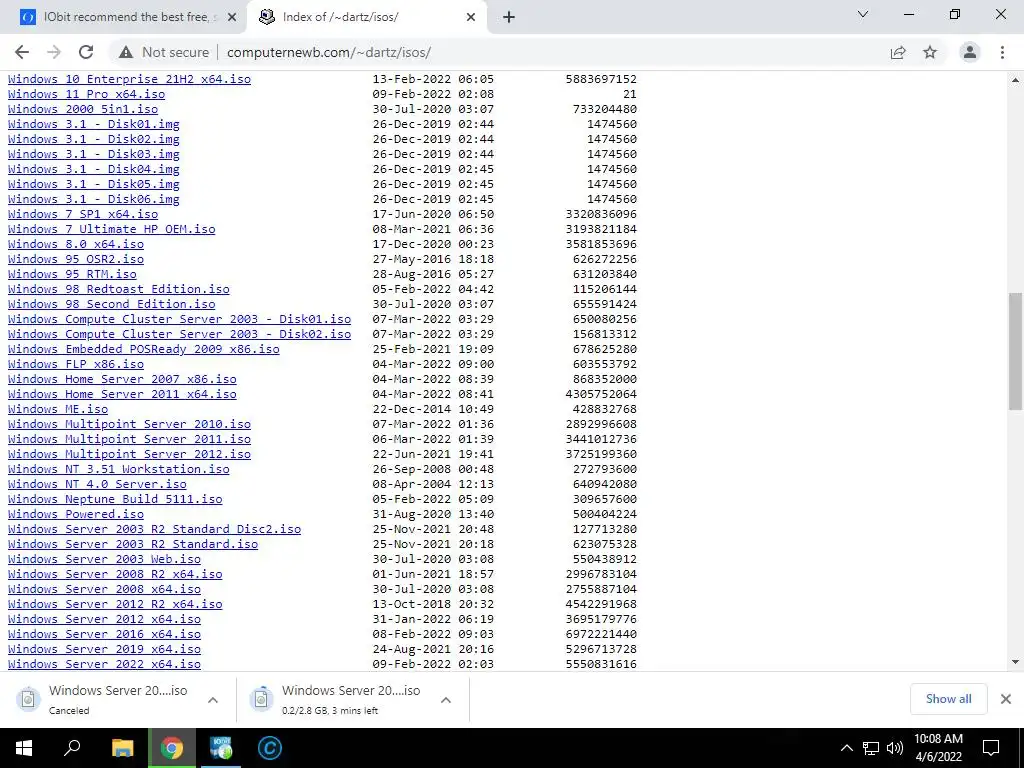Click Windows NT 4.0 Server.iso link
Image resolution: width=1024 pixels, height=768 pixels.
point(97,485)
